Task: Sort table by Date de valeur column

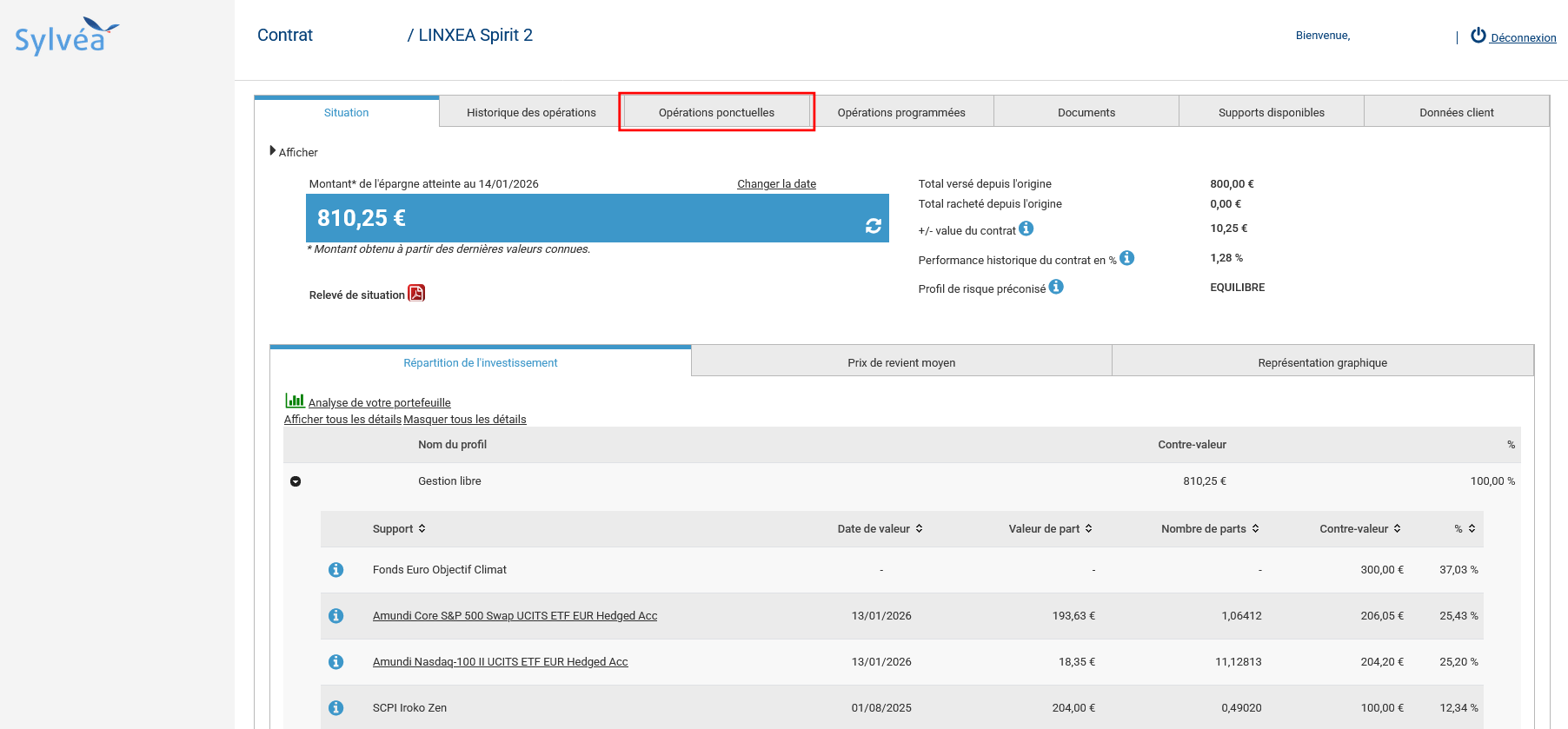Action: (x=880, y=529)
